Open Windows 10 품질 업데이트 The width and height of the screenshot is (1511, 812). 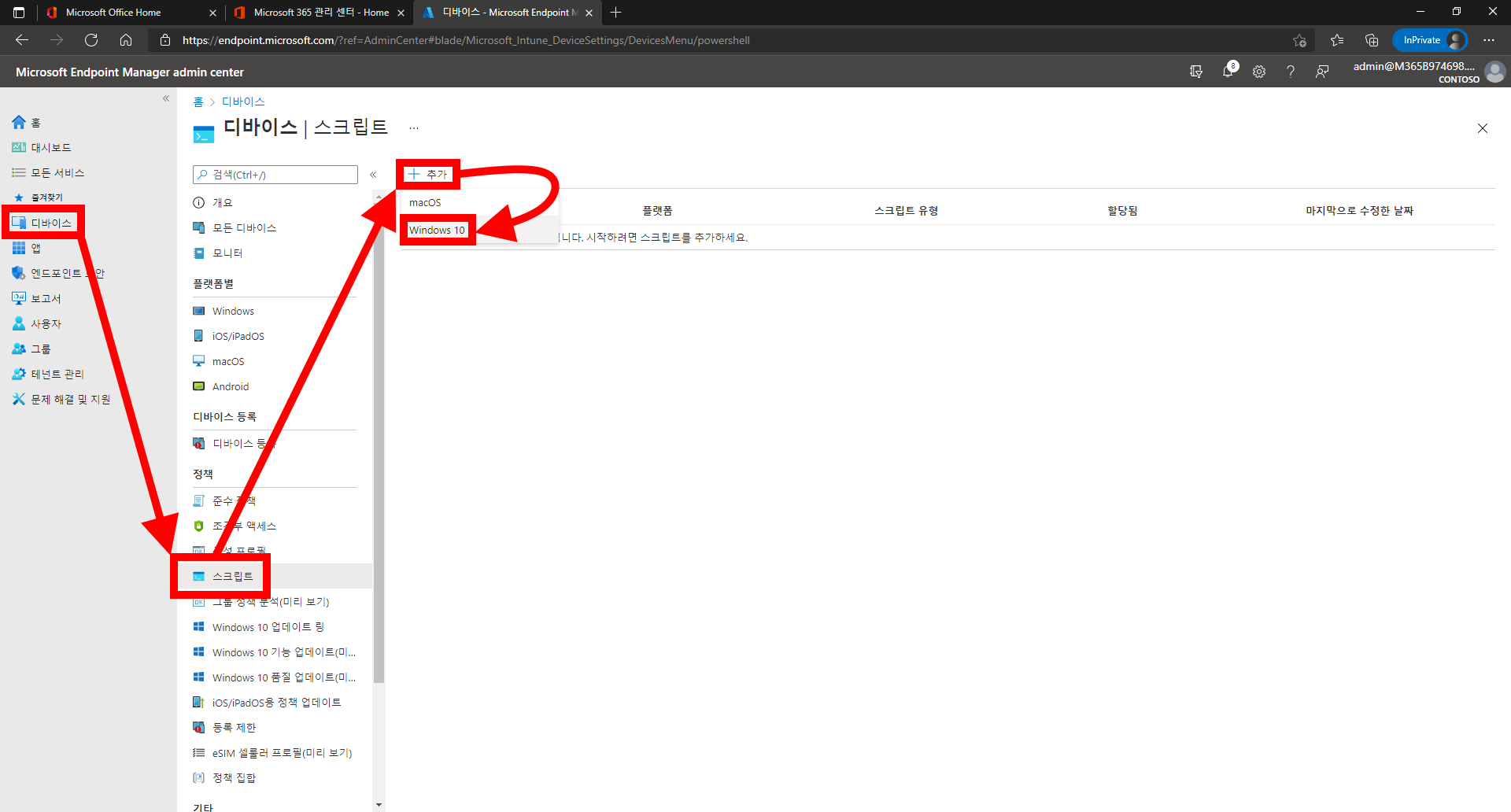tap(274, 677)
